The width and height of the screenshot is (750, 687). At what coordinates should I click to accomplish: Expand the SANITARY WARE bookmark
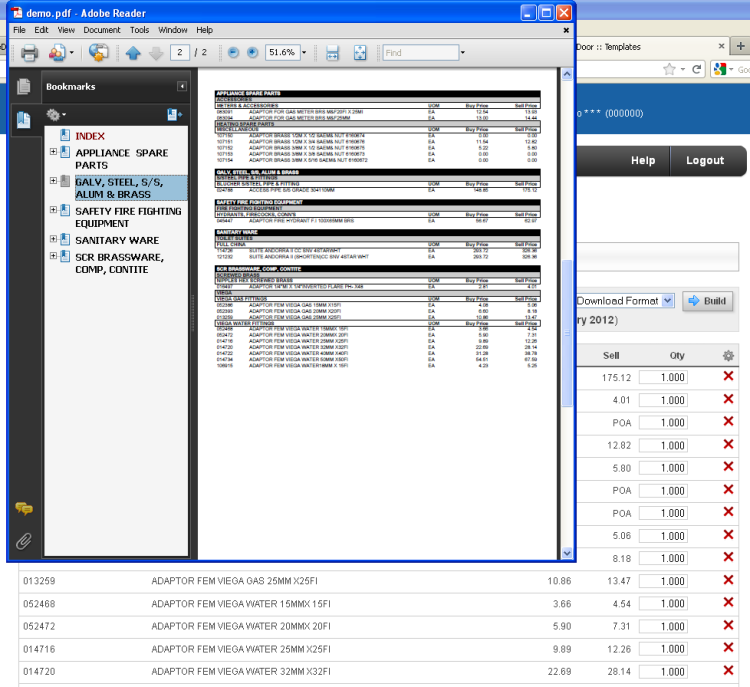(x=54, y=240)
